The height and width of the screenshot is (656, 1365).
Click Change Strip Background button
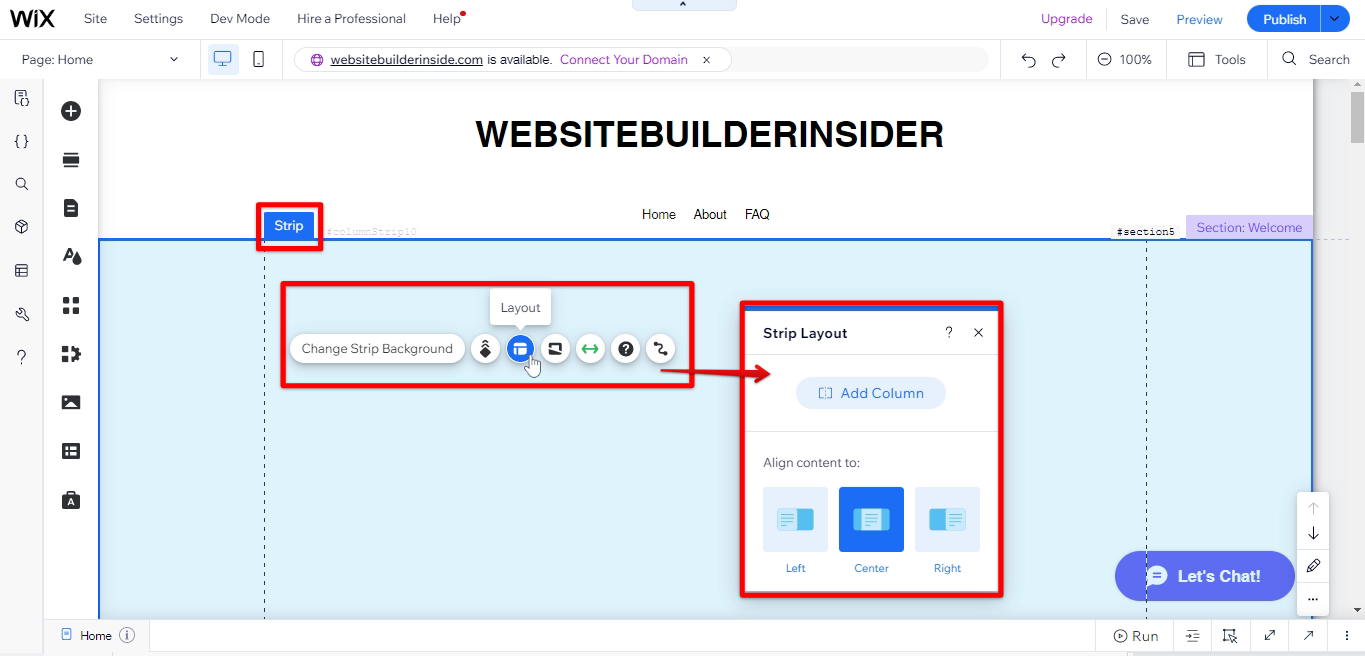(377, 349)
